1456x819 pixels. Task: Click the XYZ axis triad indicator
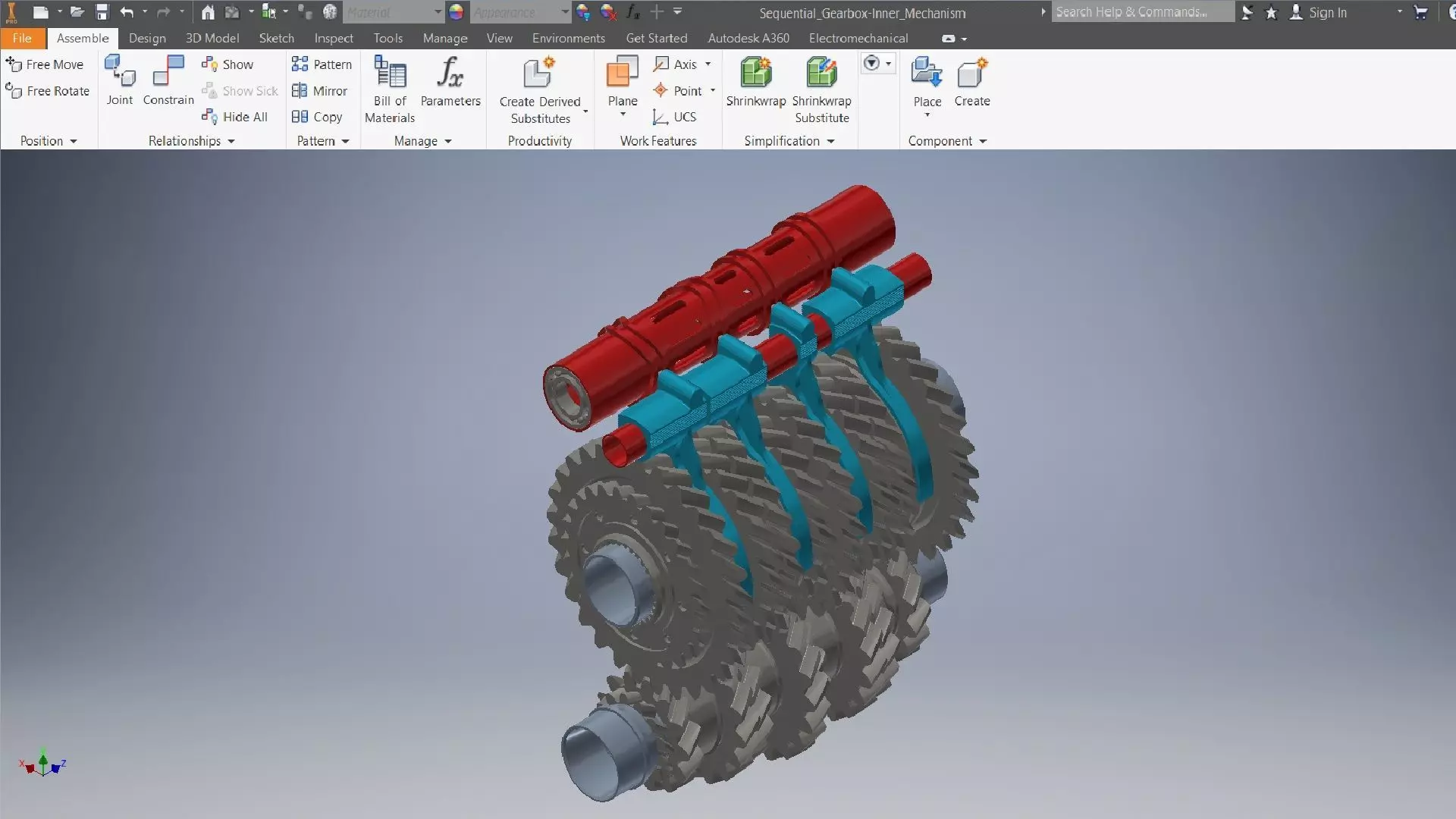click(42, 763)
